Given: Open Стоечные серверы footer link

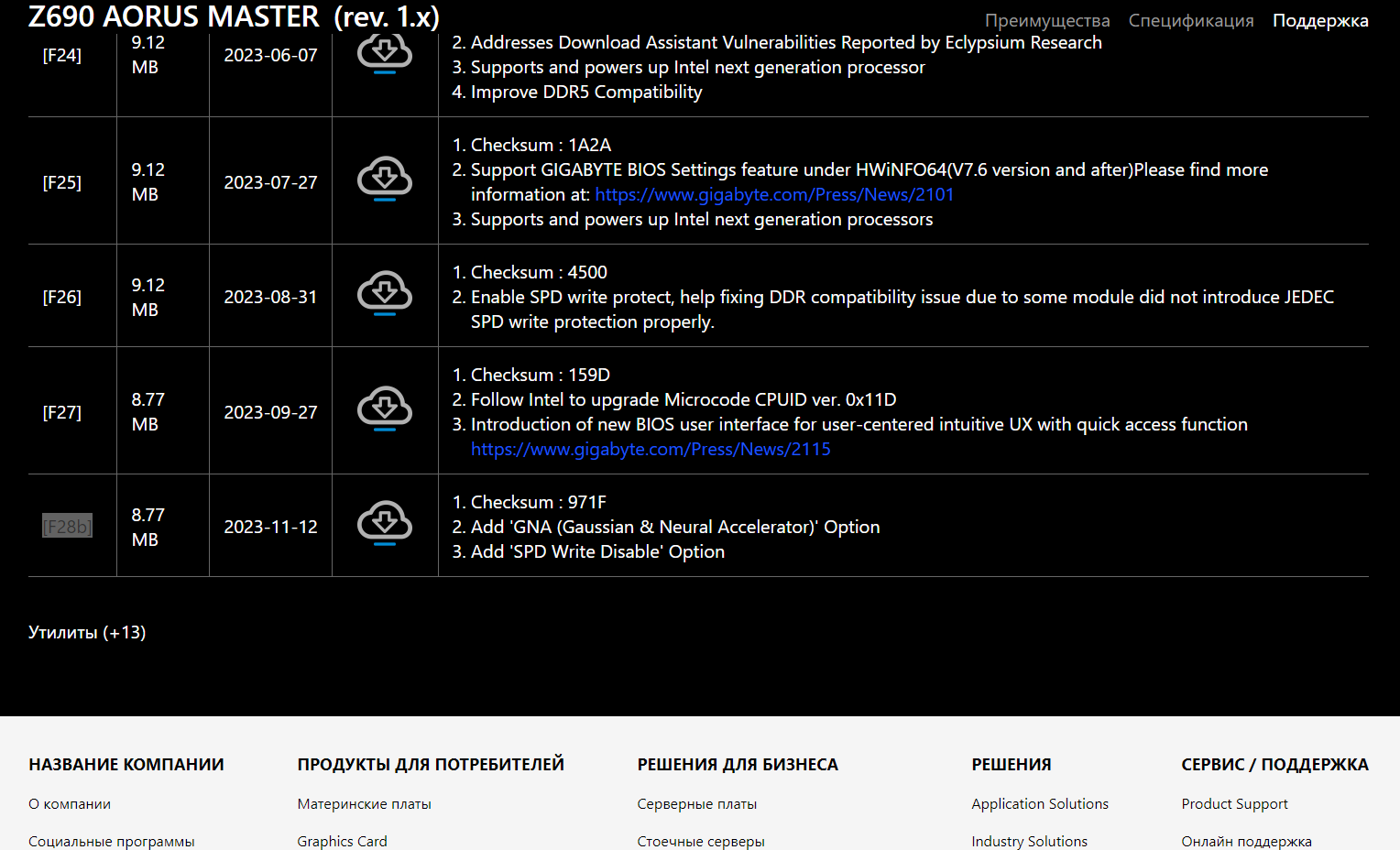Looking at the screenshot, I should click(x=701, y=841).
